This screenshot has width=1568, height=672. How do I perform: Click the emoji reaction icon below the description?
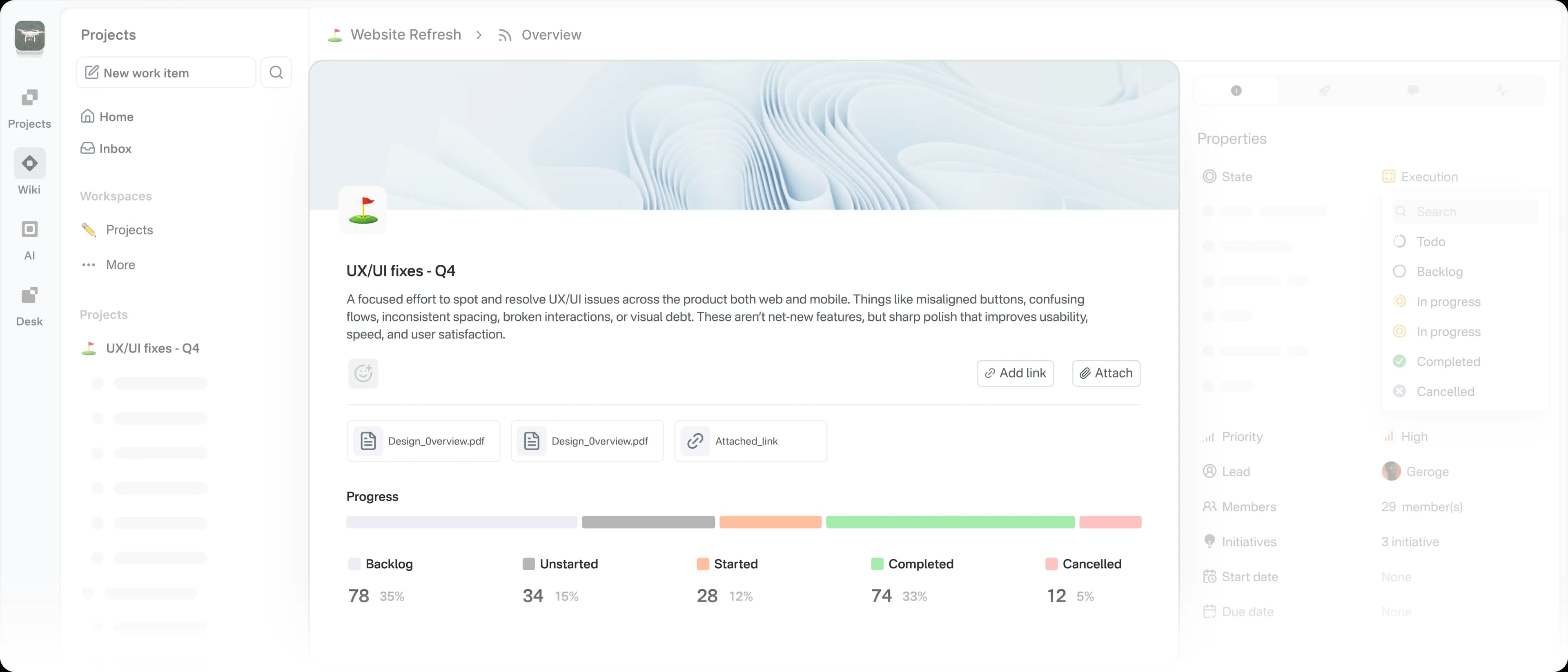coord(363,373)
